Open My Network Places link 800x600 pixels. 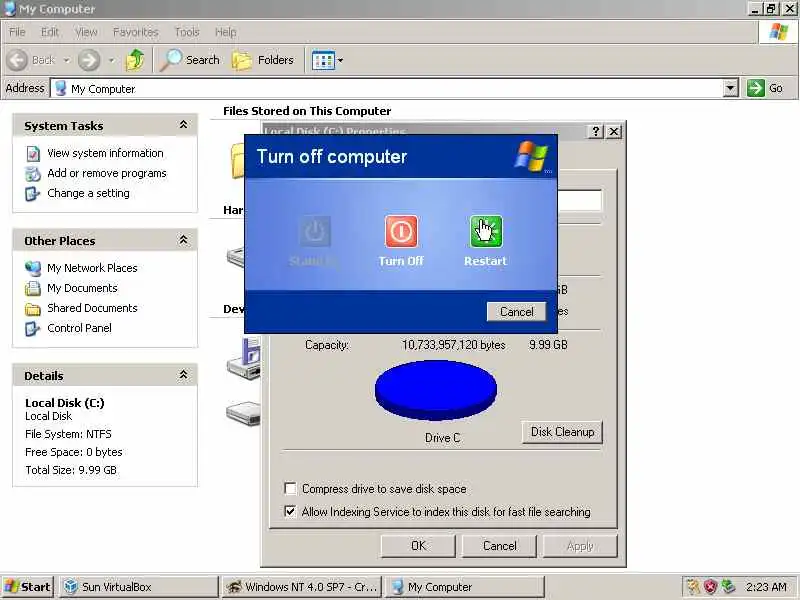click(92, 268)
